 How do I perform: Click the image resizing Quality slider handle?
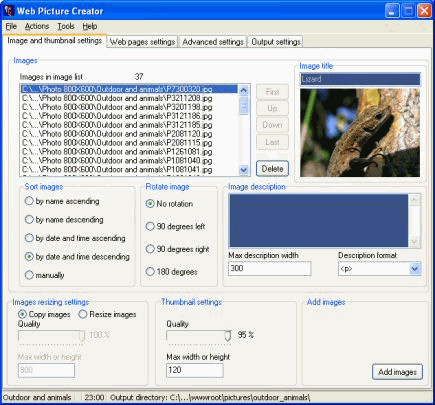82,336
